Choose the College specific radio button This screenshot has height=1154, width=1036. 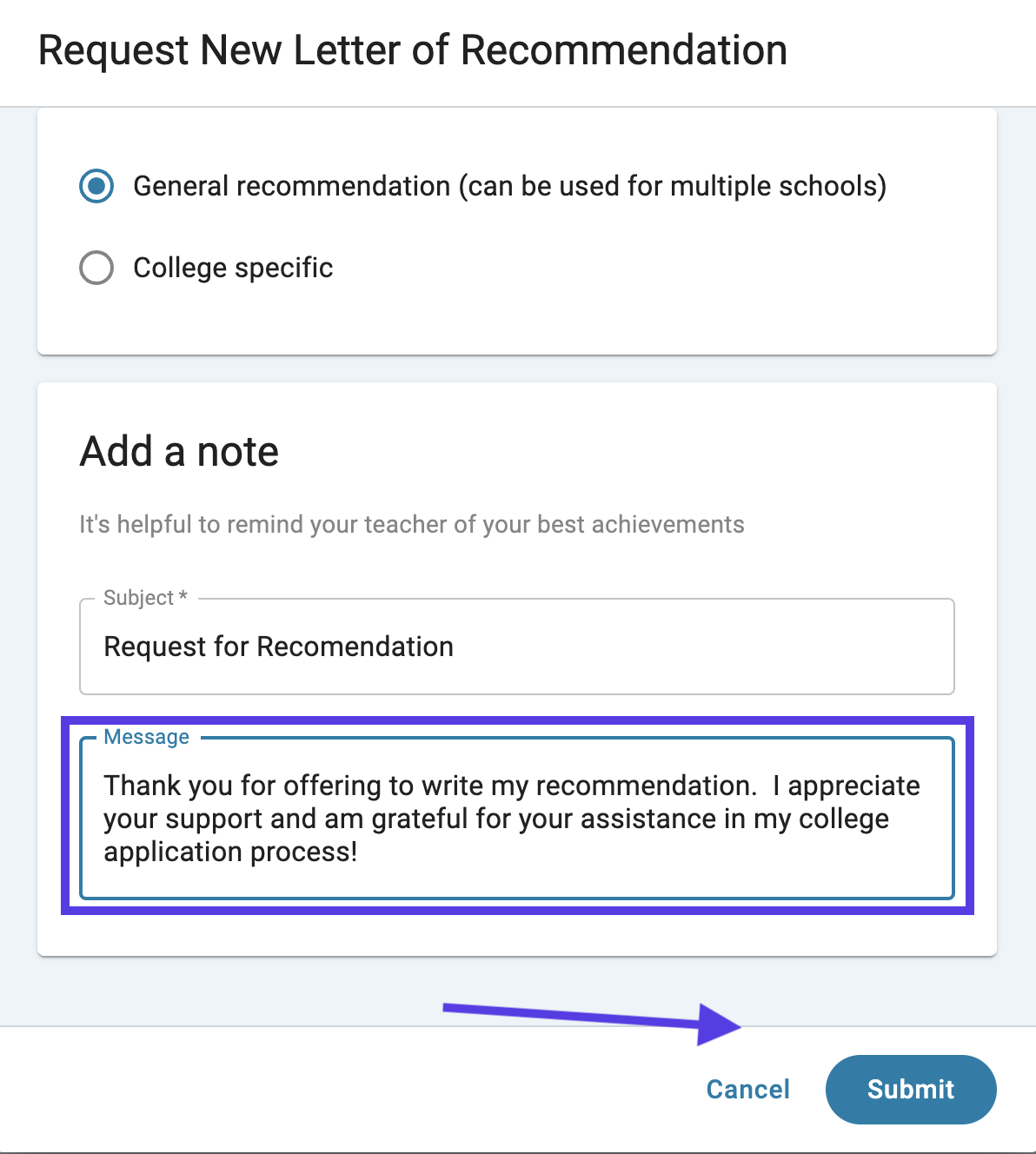pyautogui.click(x=96, y=268)
